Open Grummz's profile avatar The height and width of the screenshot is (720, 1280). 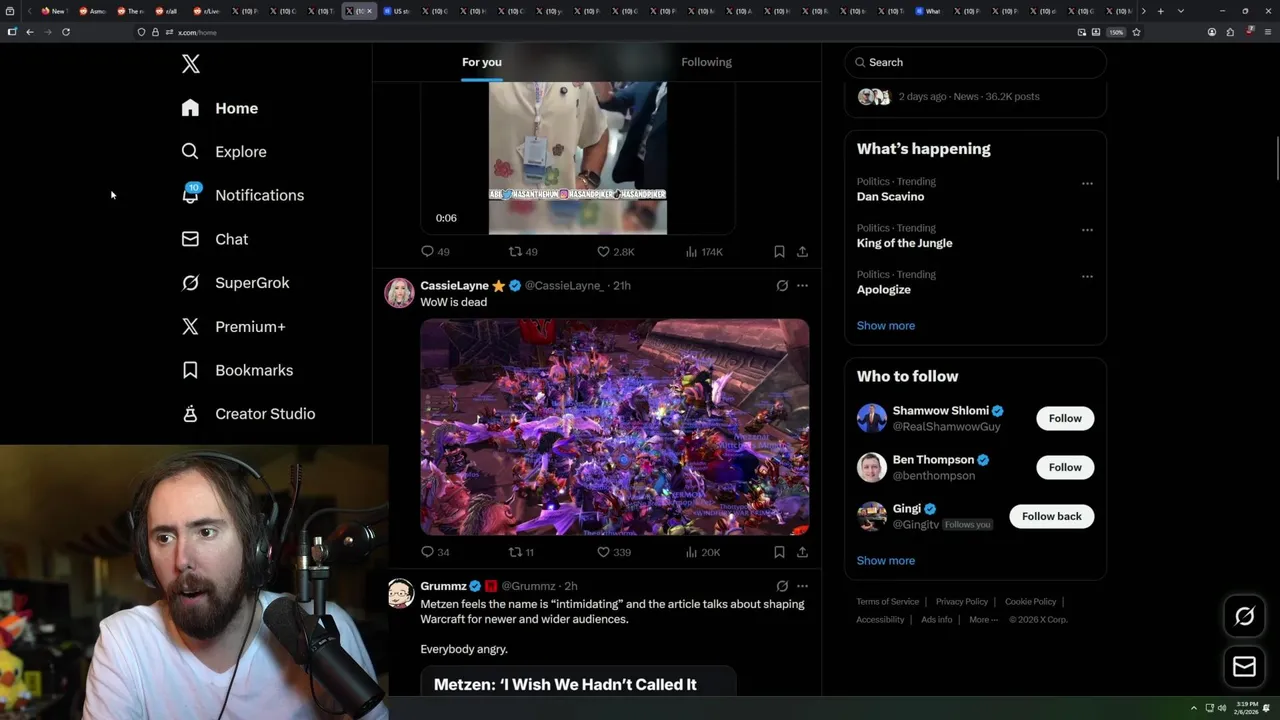(x=400, y=593)
